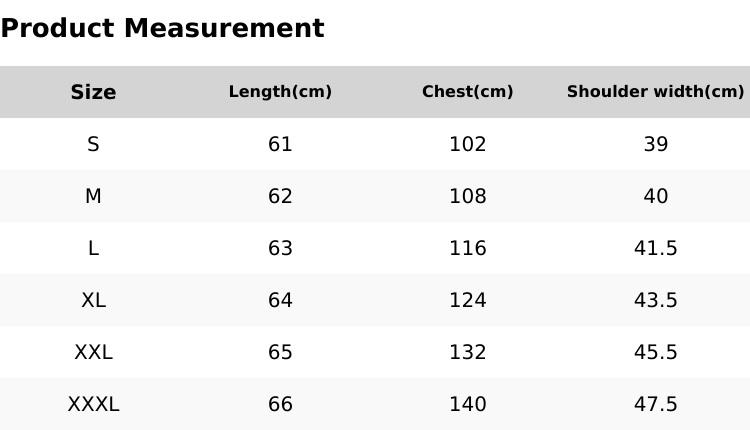Select the Shoulder width(cm) column header

pos(655,92)
